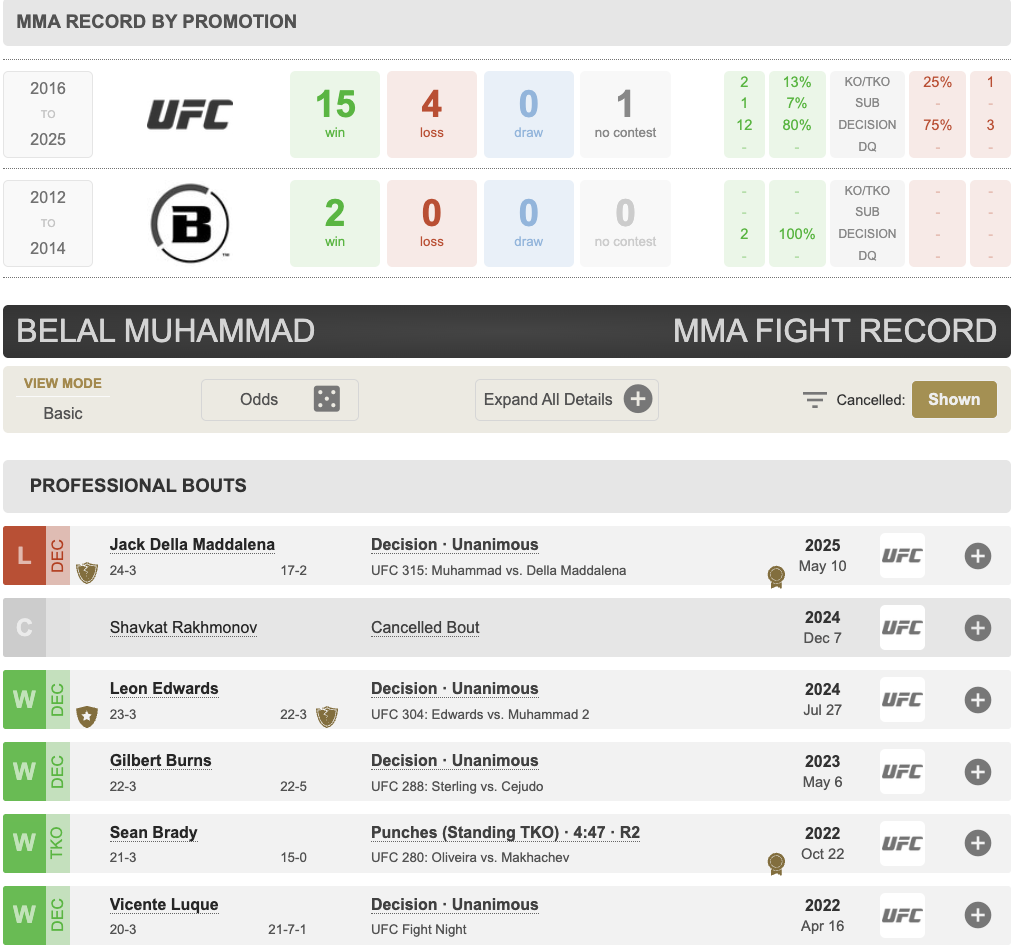The height and width of the screenshot is (948, 1020).
Task: Expand details of Vicente Luque bout
Action: (x=978, y=915)
